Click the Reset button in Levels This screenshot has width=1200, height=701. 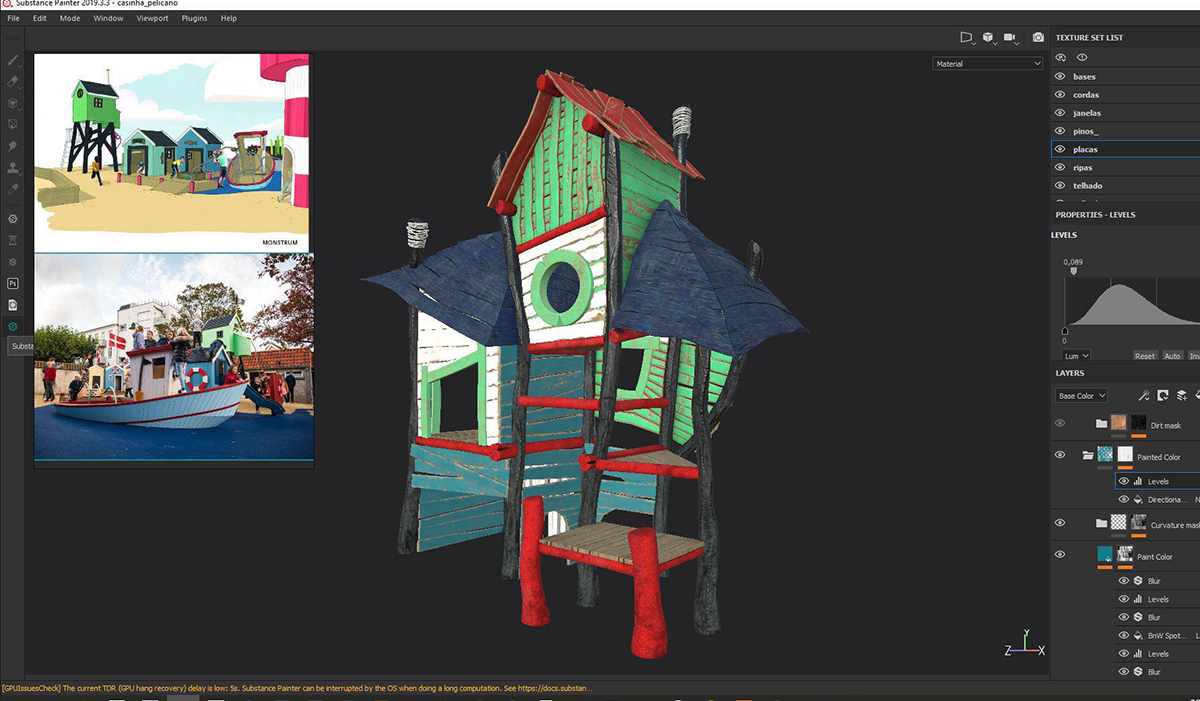(x=1145, y=356)
